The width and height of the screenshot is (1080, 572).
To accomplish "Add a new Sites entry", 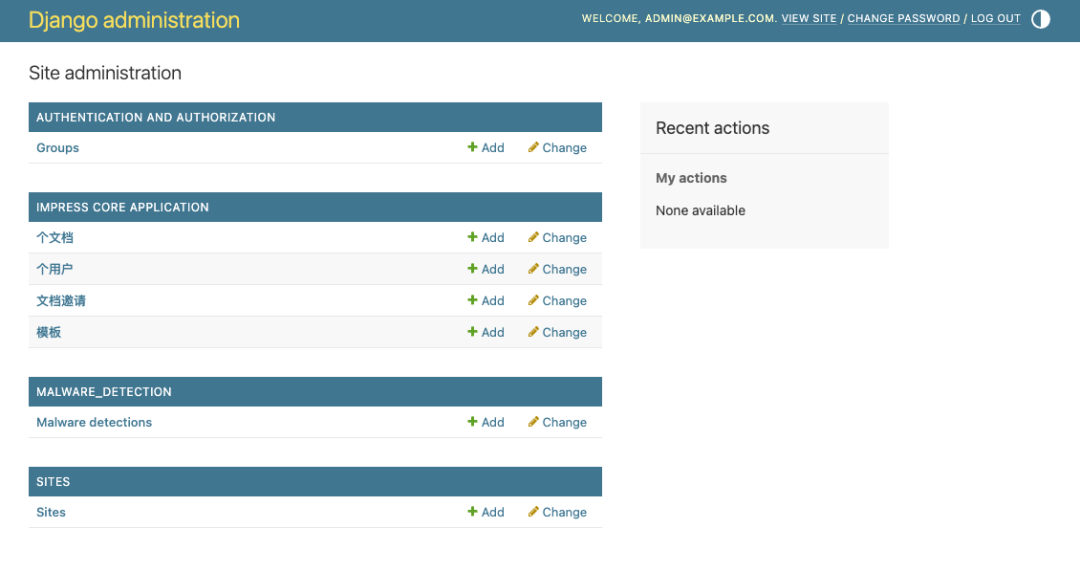I will pyautogui.click(x=486, y=512).
